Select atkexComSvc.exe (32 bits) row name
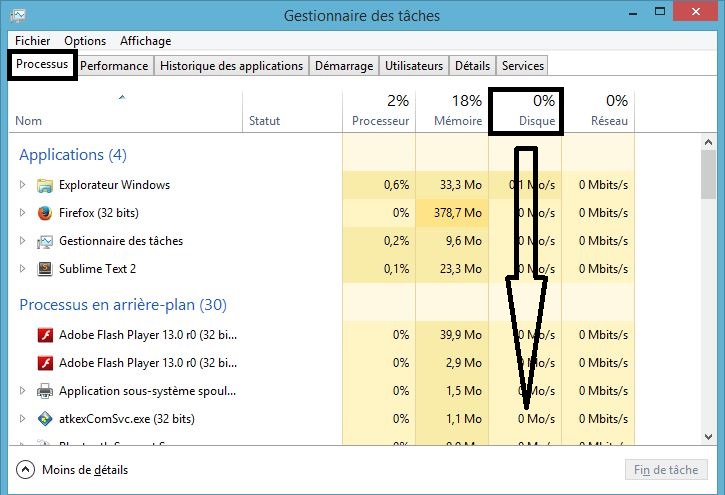The width and height of the screenshot is (725, 495). (127, 419)
